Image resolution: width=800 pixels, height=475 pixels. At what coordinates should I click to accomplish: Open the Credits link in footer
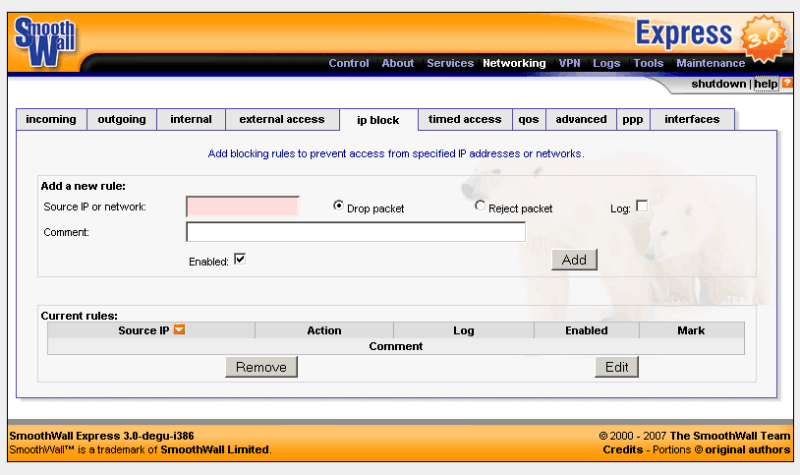tap(622, 449)
